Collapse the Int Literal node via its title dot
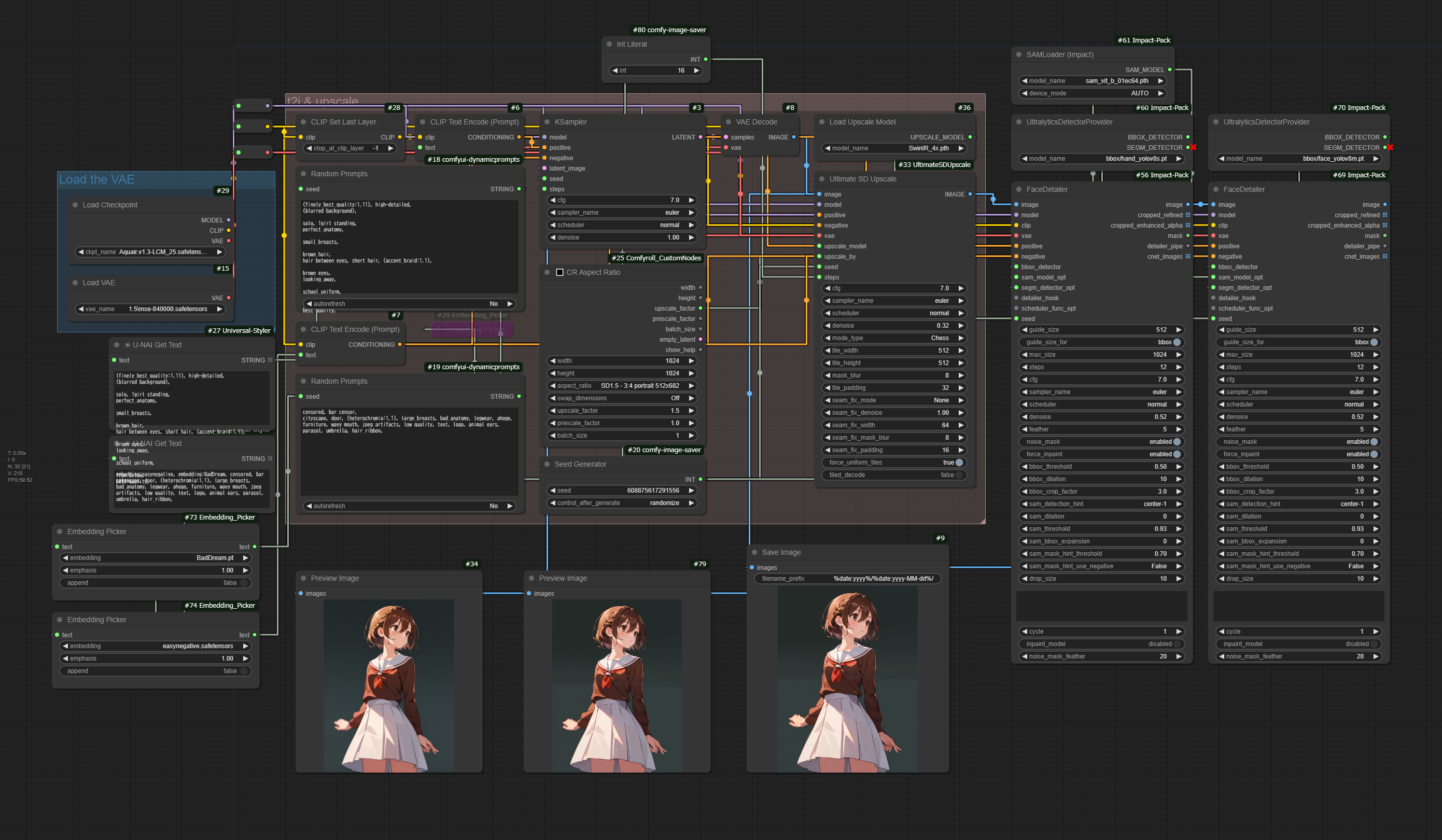This screenshot has width=1442, height=840. pyautogui.click(x=609, y=44)
